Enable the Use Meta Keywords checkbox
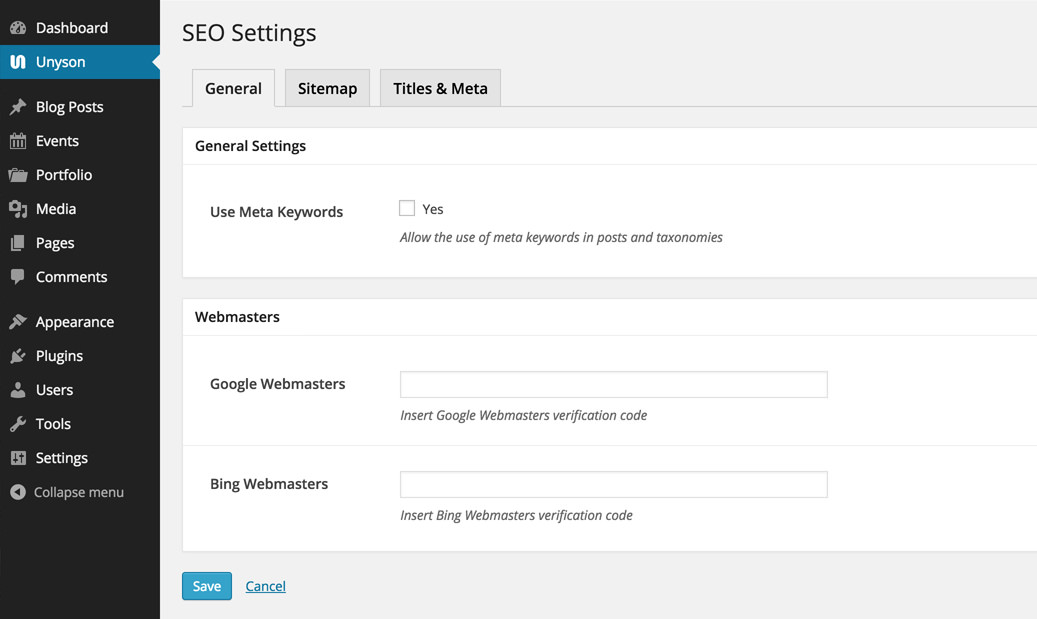 (x=407, y=208)
